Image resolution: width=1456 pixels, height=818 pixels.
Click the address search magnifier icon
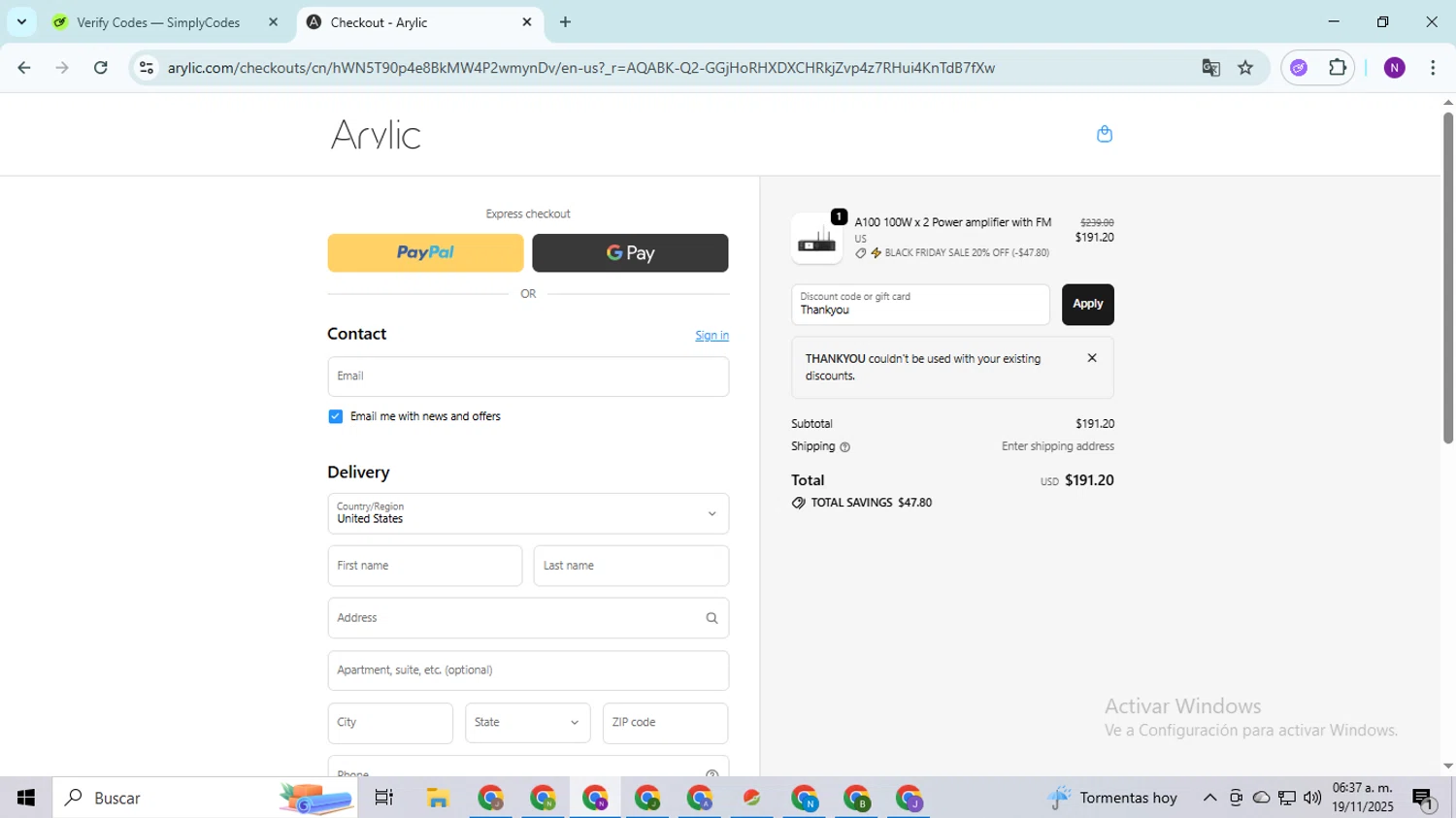pyautogui.click(x=711, y=618)
